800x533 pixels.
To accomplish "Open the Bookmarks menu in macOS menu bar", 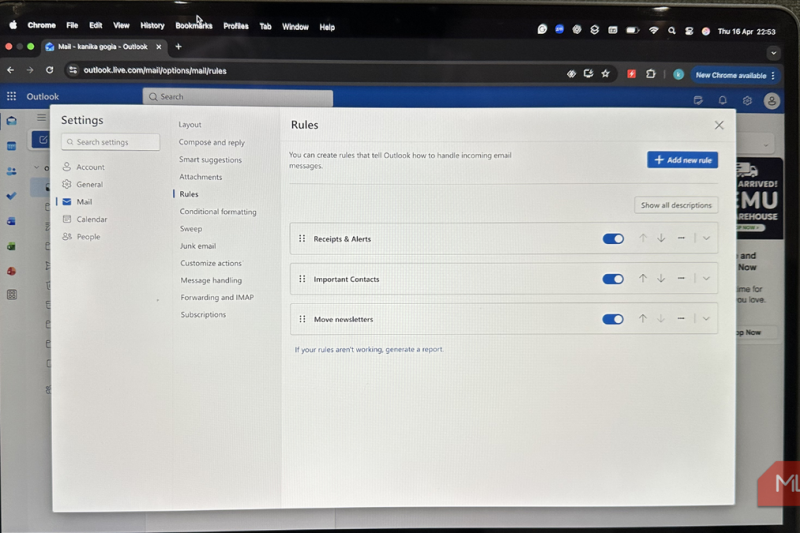I will click(x=194, y=26).
